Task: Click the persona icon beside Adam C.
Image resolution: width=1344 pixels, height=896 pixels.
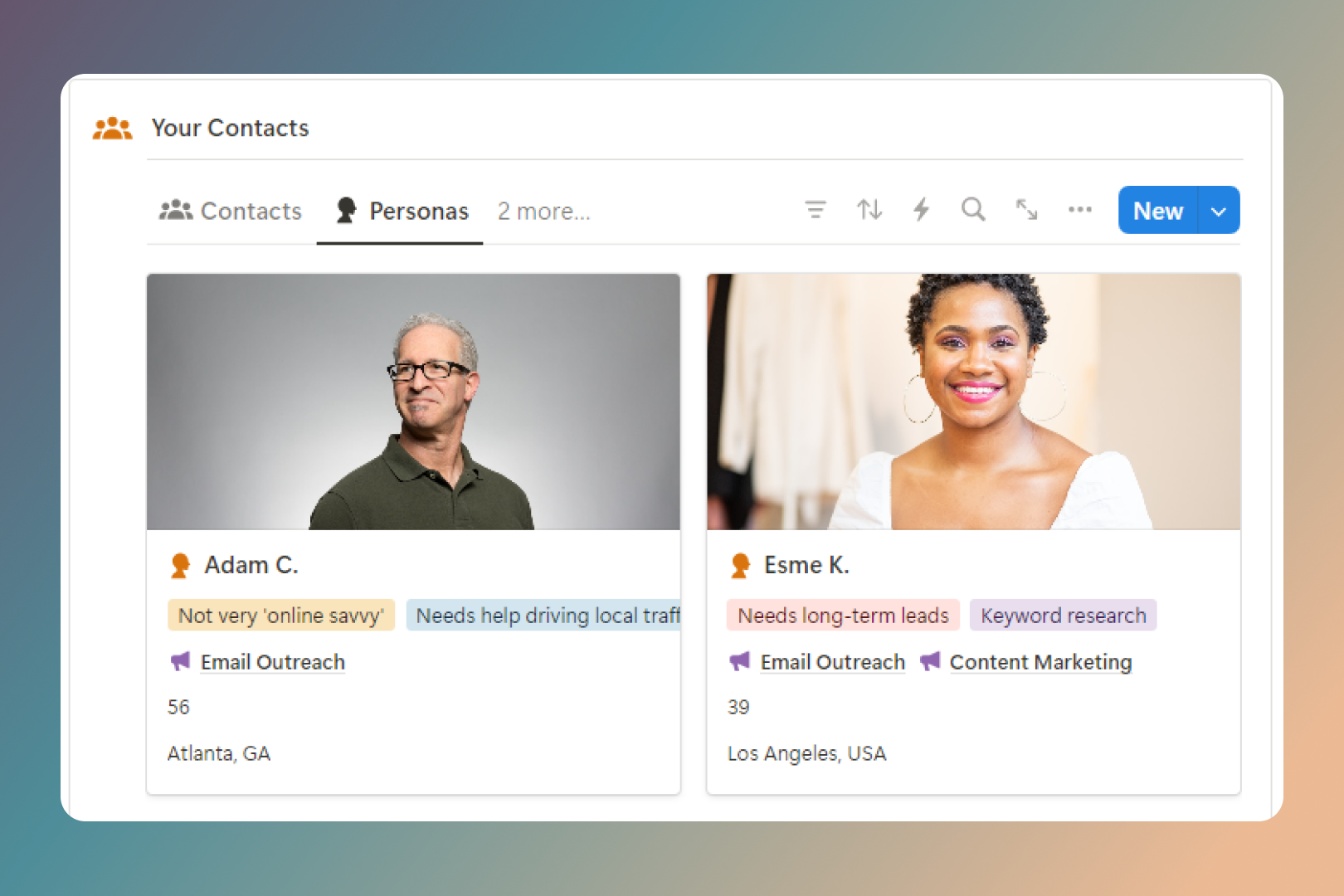Action: pyautogui.click(x=178, y=564)
